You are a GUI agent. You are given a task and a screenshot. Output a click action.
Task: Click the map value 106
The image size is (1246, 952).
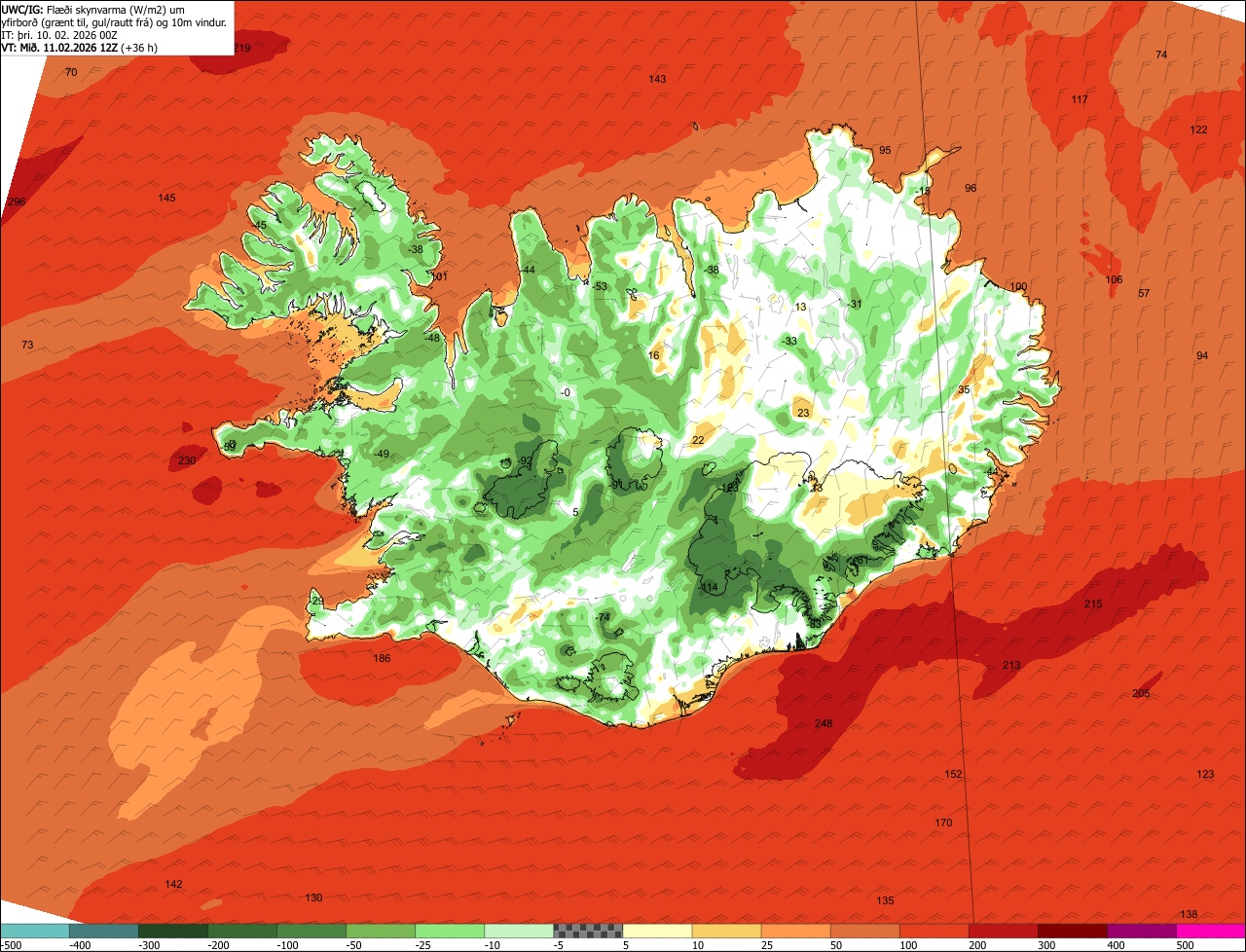pyautogui.click(x=1114, y=279)
